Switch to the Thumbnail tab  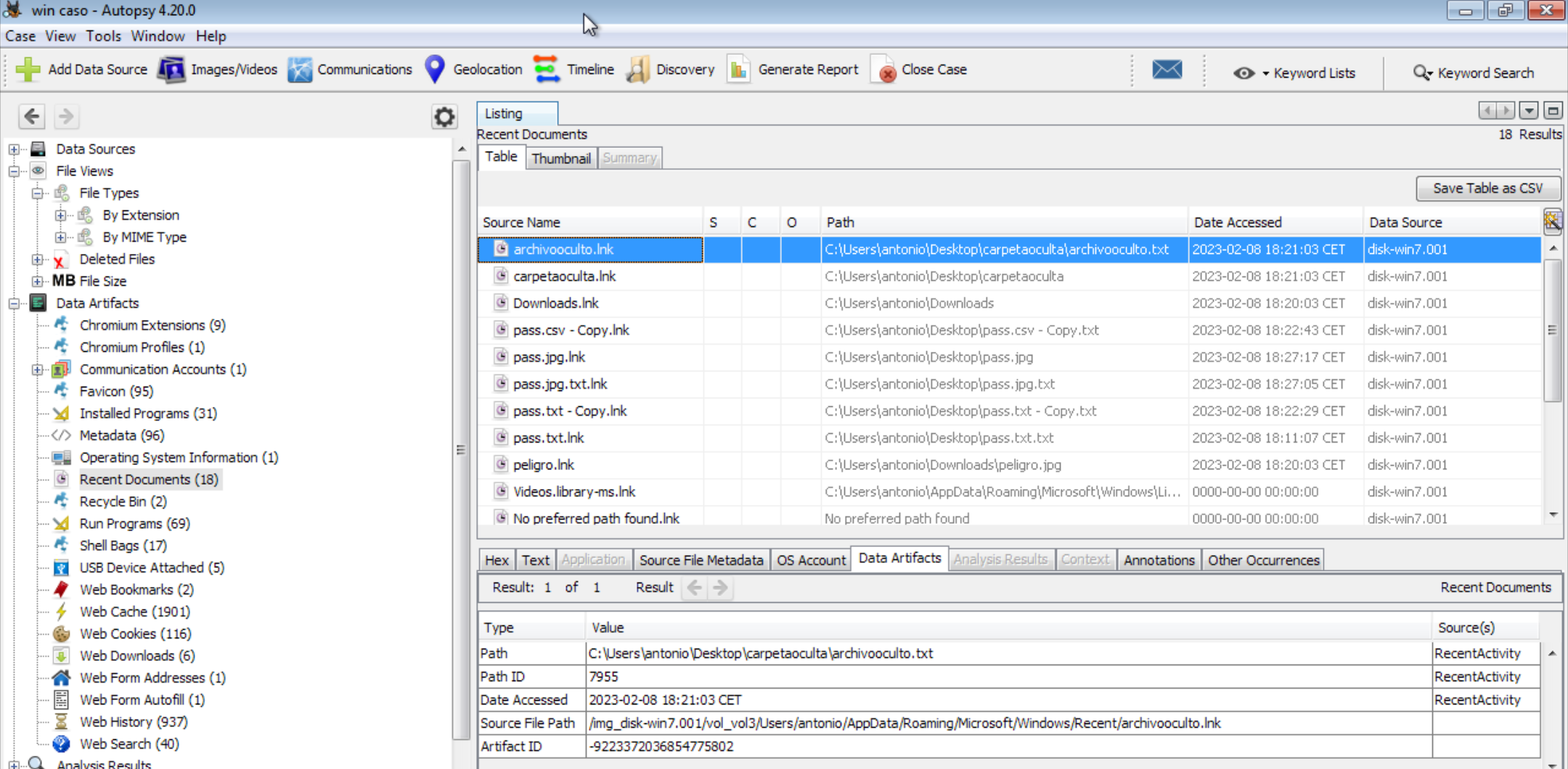[x=560, y=158]
